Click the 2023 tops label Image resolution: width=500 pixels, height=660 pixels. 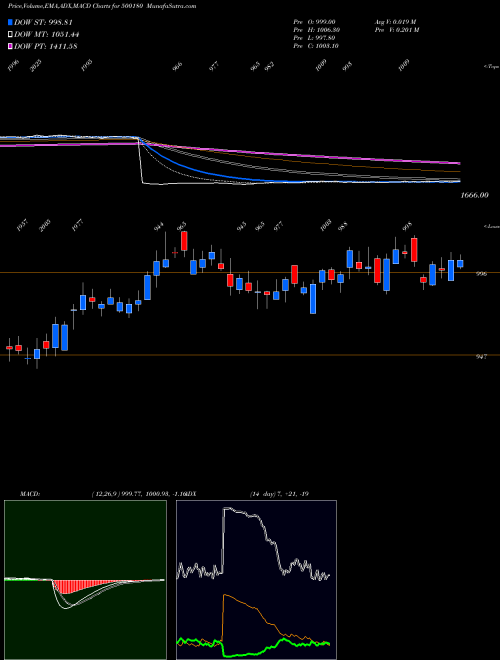37,65
